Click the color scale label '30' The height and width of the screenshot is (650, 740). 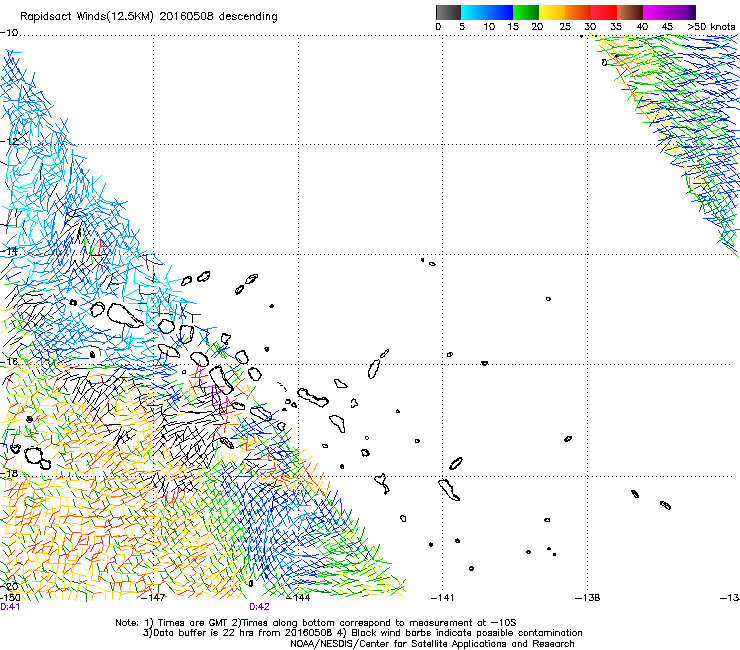[590, 27]
